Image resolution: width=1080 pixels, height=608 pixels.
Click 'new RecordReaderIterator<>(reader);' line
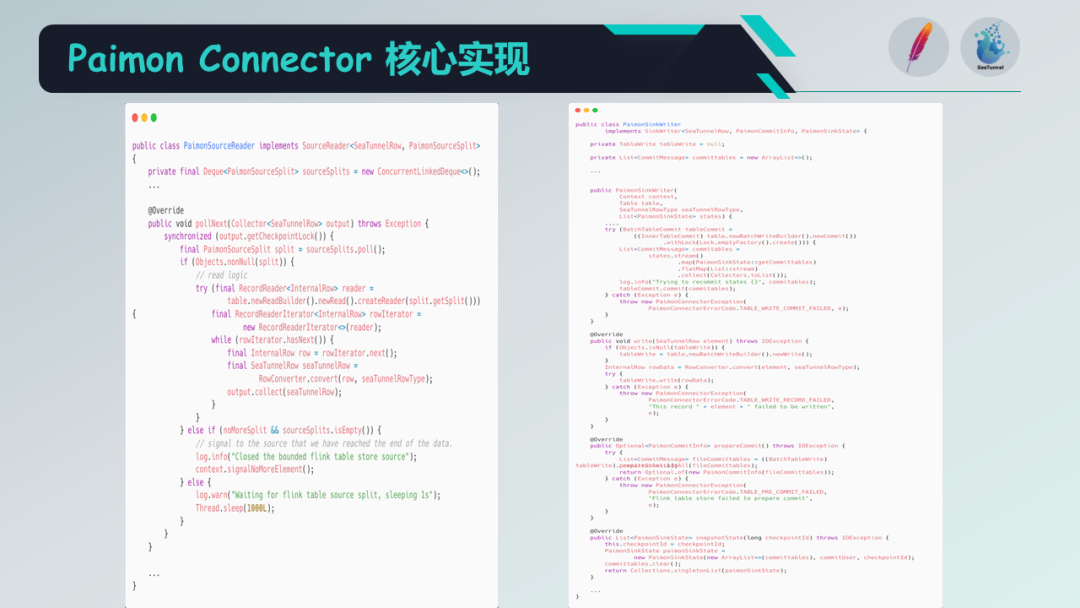pyautogui.click(x=312, y=327)
